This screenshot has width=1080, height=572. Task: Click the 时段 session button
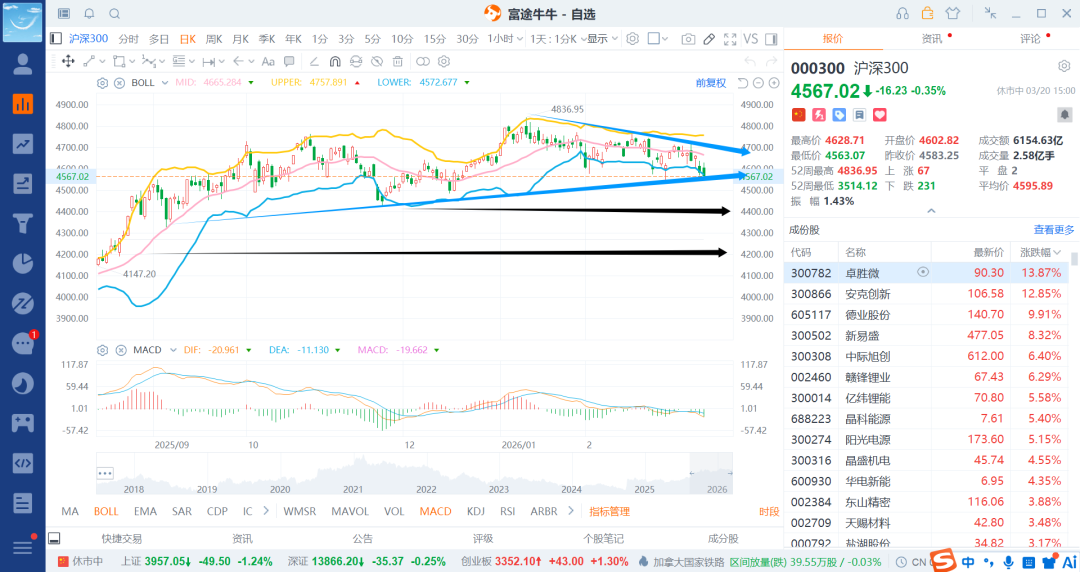pos(769,511)
